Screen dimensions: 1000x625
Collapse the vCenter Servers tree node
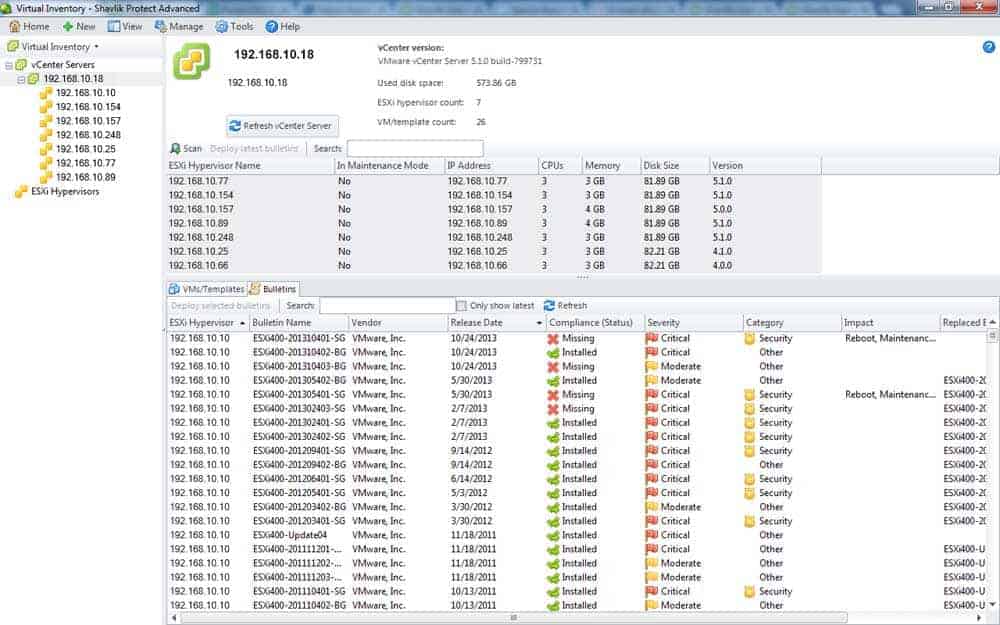pos(9,65)
